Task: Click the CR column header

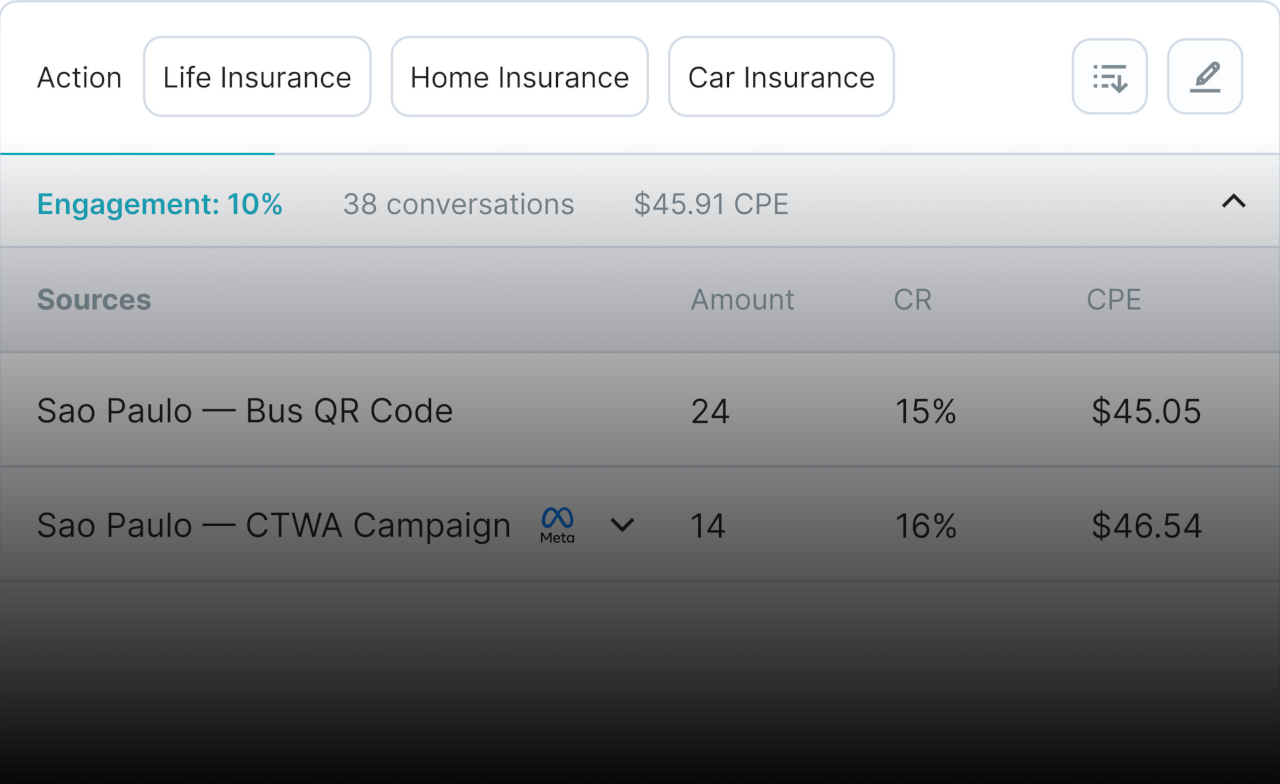Action: 913,300
